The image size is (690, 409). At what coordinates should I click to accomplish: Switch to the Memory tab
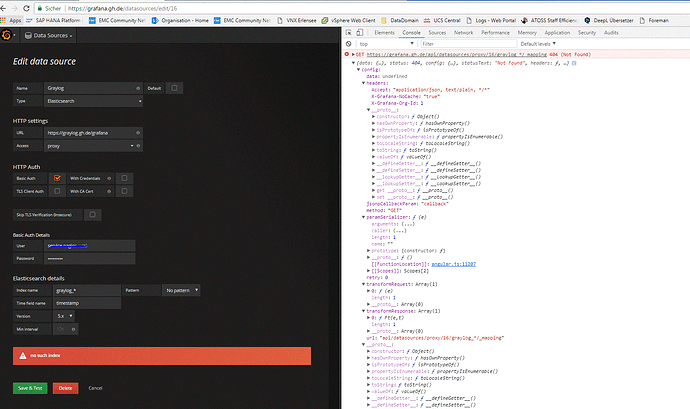tap(527, 33)
